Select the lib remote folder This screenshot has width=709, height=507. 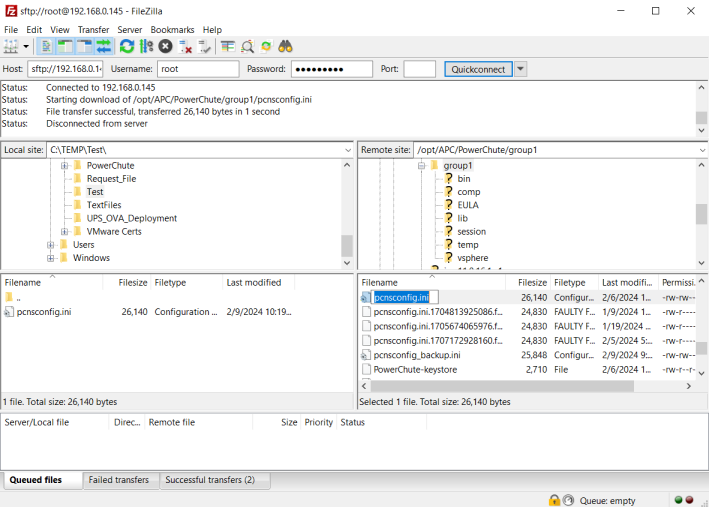tap(463, 218)
